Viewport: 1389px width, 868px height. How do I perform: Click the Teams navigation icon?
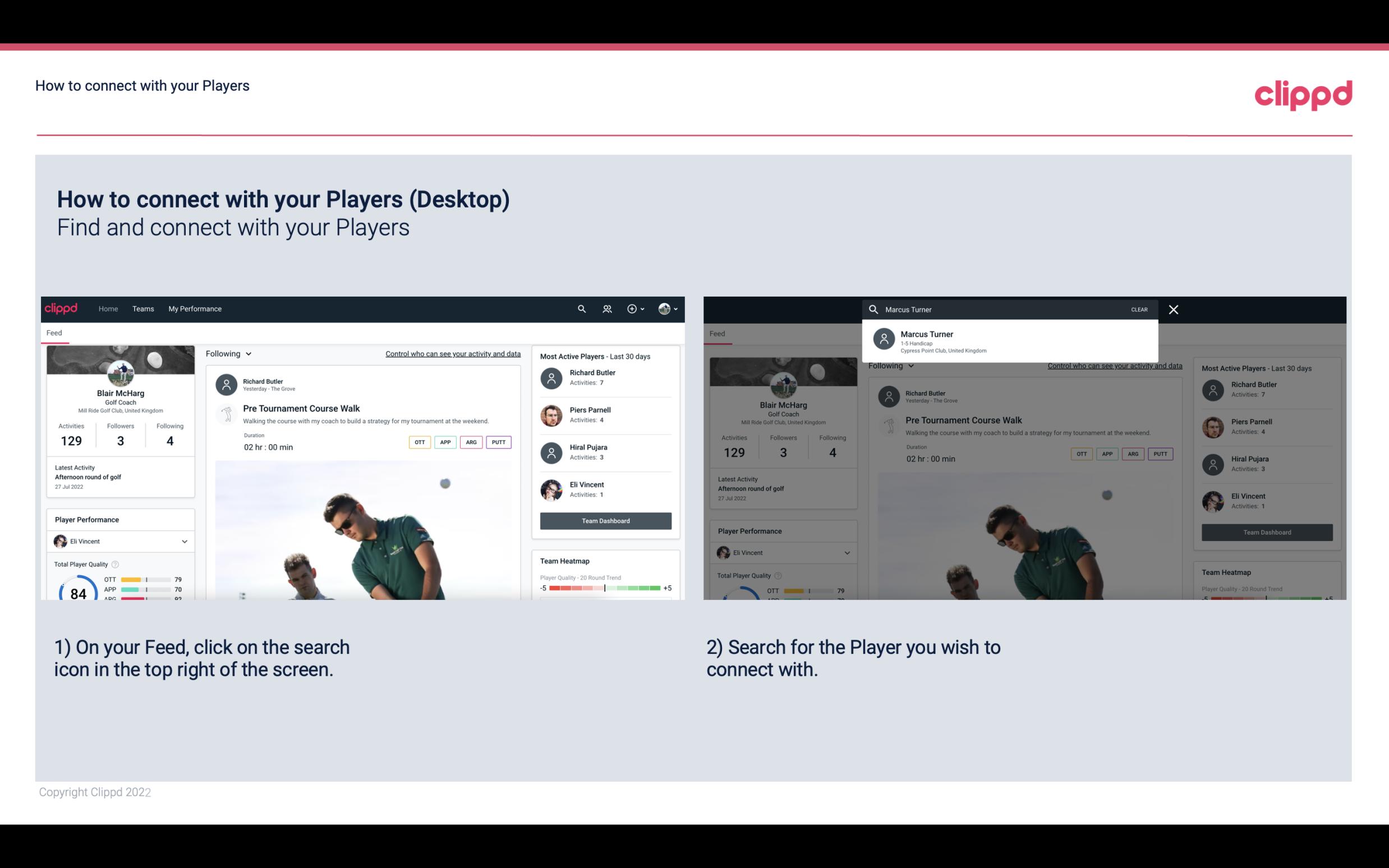click(x=143, y=308)
